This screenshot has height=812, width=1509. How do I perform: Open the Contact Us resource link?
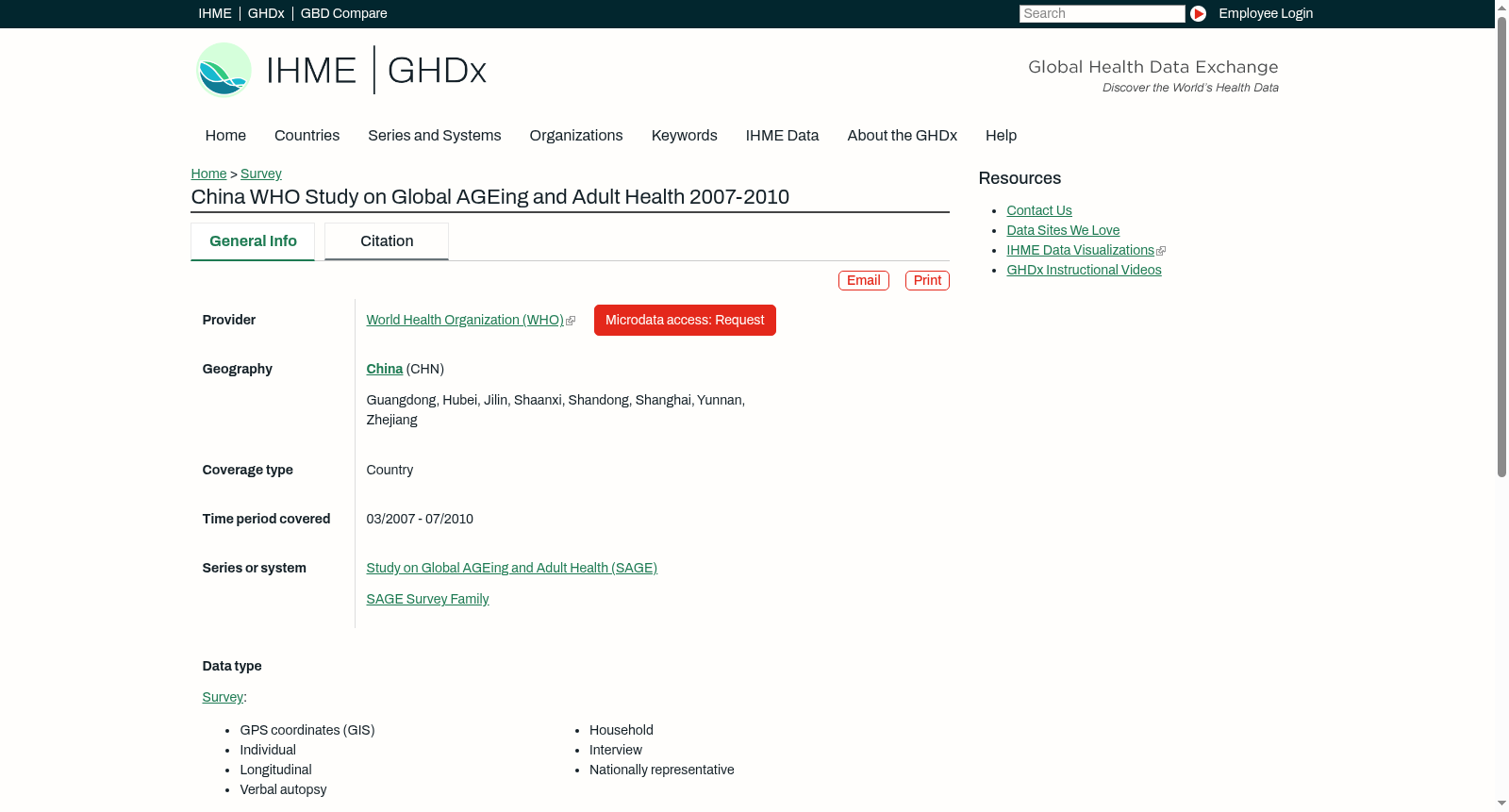pos(1039,210)
